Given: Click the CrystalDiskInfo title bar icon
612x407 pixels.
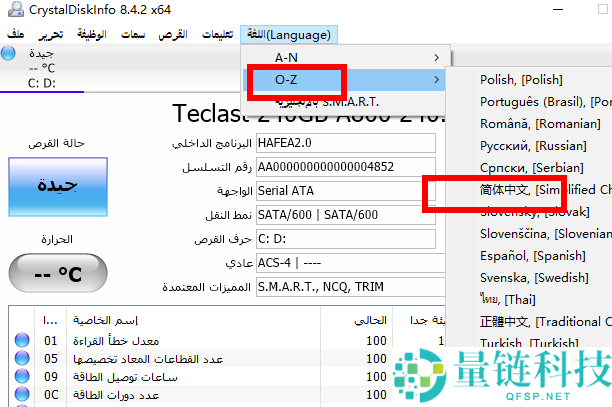Looking at the screenshot, I should [16, 9].
